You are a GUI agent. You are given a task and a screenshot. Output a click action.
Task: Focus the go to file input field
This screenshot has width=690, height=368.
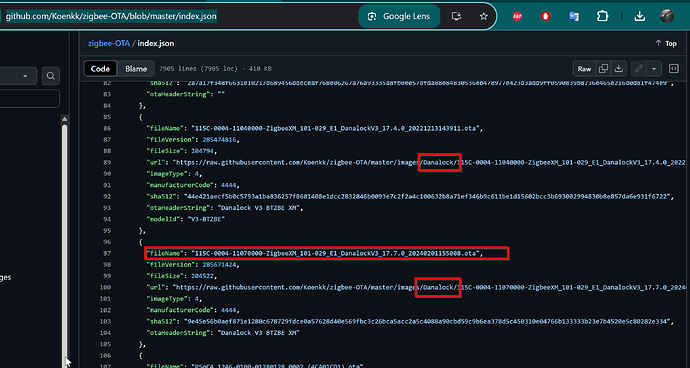pos(29,99)
